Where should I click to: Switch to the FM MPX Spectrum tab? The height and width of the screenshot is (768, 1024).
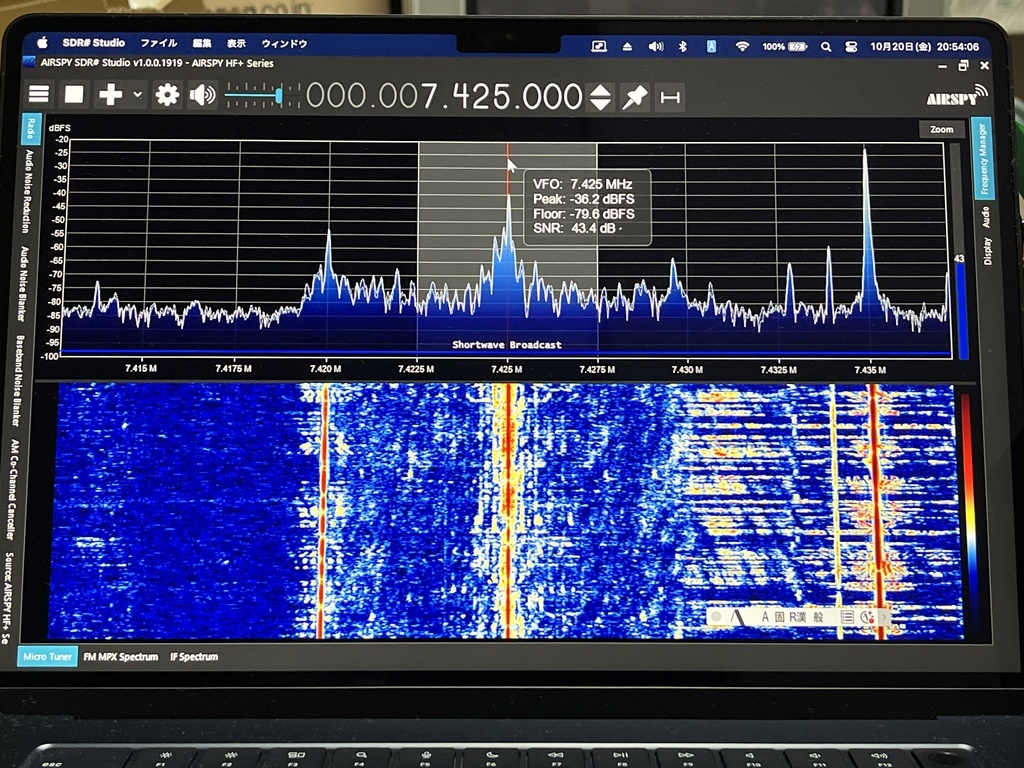[122, 657]
